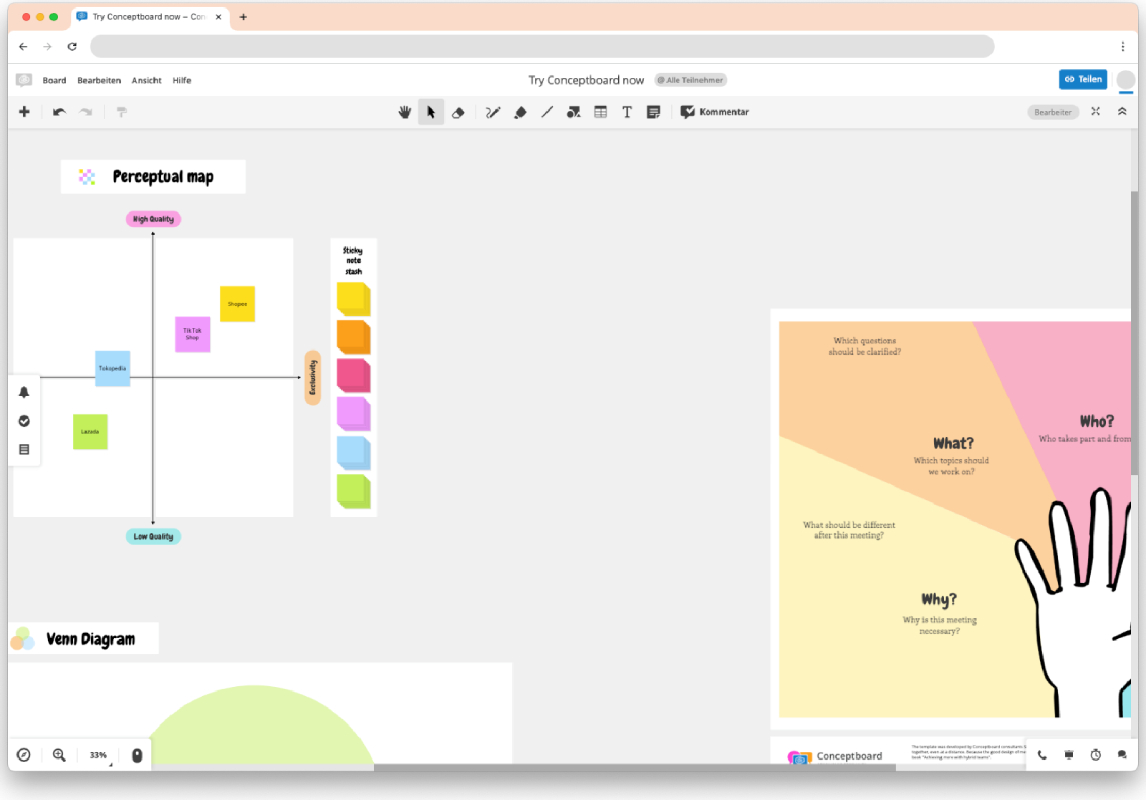Click the zoom magnifier icon
Screen dimensions: 1146x800
click(x=59, y=755)
